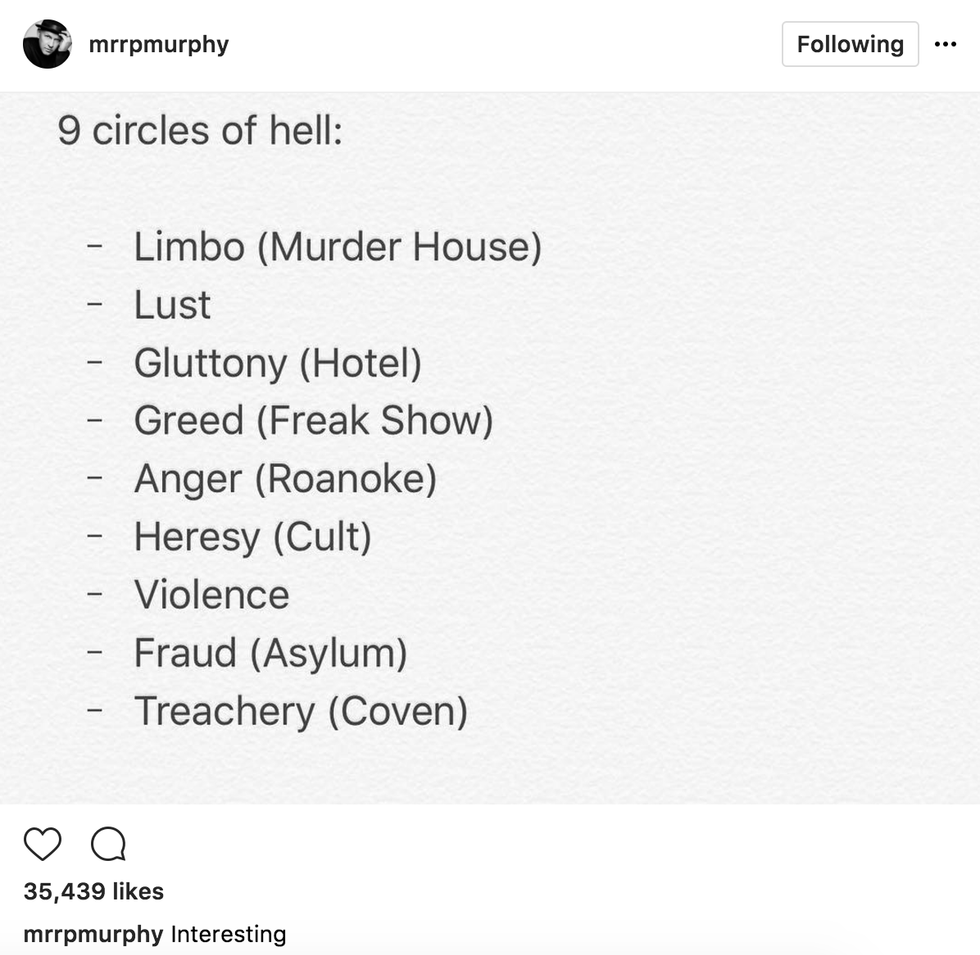
Task: Click the 'Gluttony (Hotel)' line
Action: click(x=277, y=363)
